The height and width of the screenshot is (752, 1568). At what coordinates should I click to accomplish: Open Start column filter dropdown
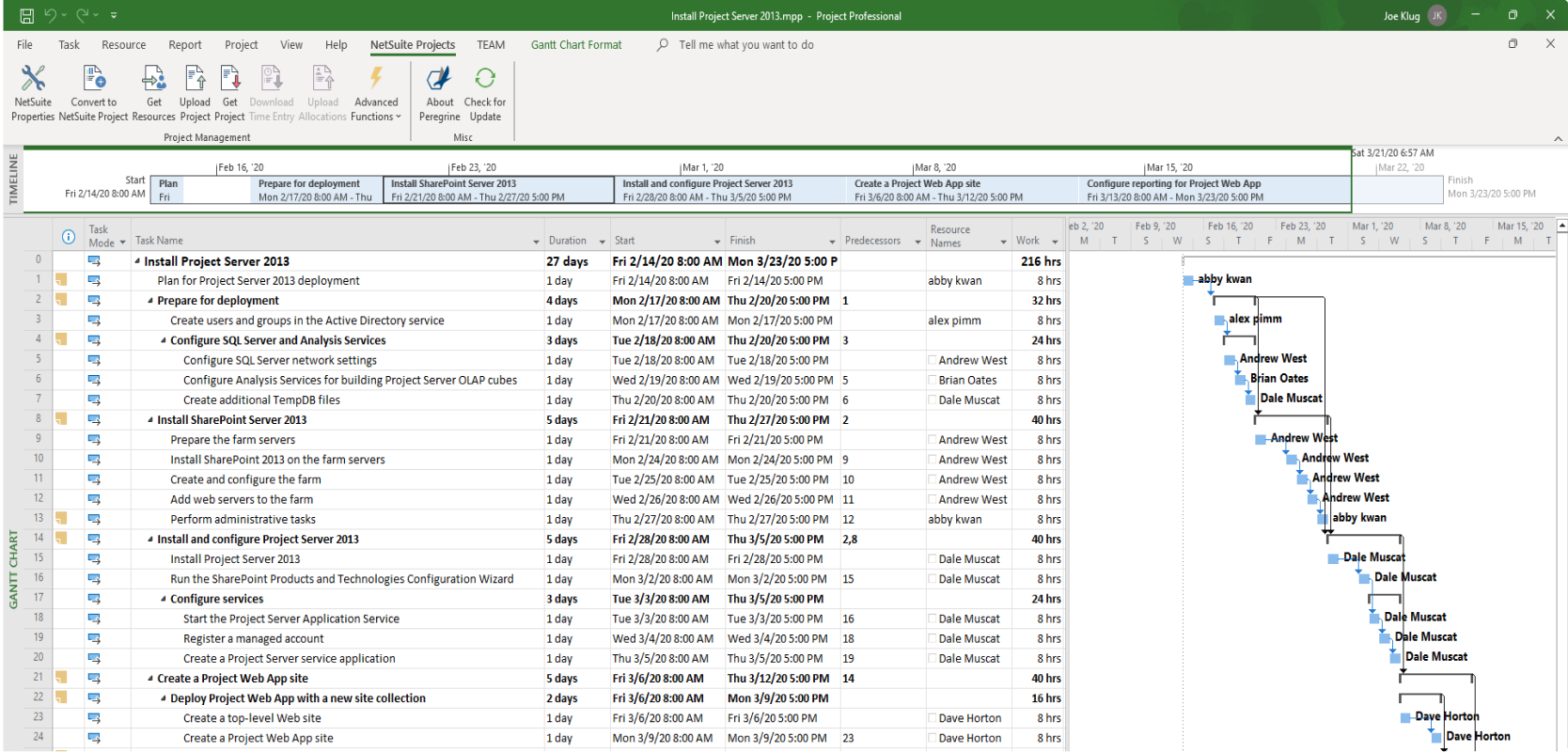tap(717, 242)
